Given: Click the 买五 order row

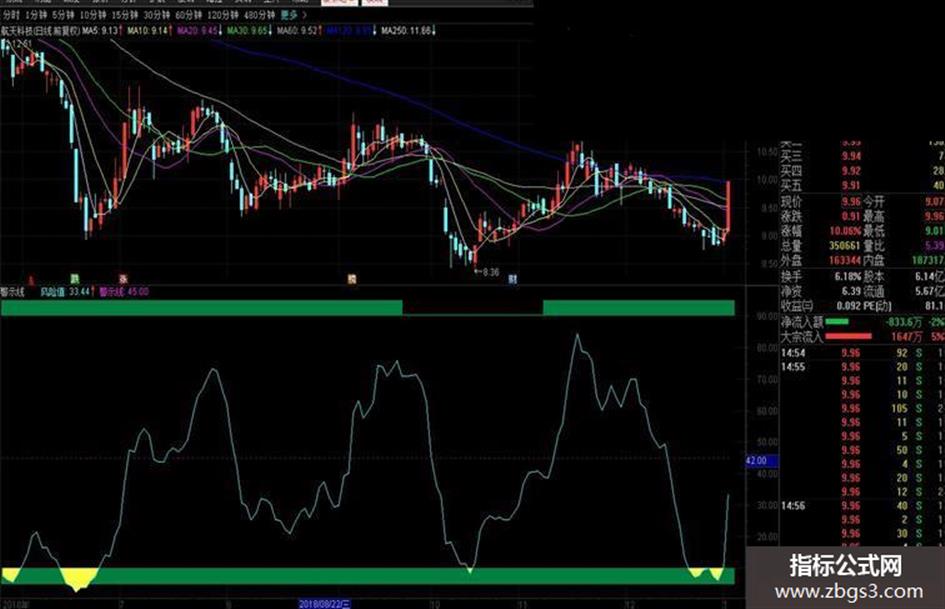Looking at the screenshot, I should coord(862,186).
